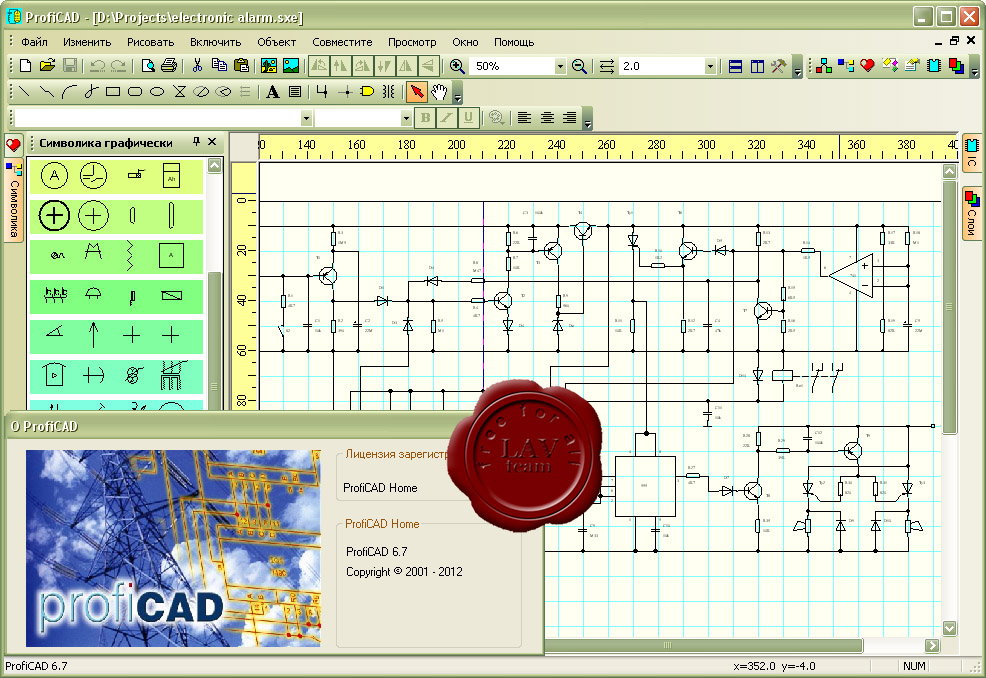Screen dimensions: 986x678
Task: Select the junction dot tool
Action: [345, 92]
